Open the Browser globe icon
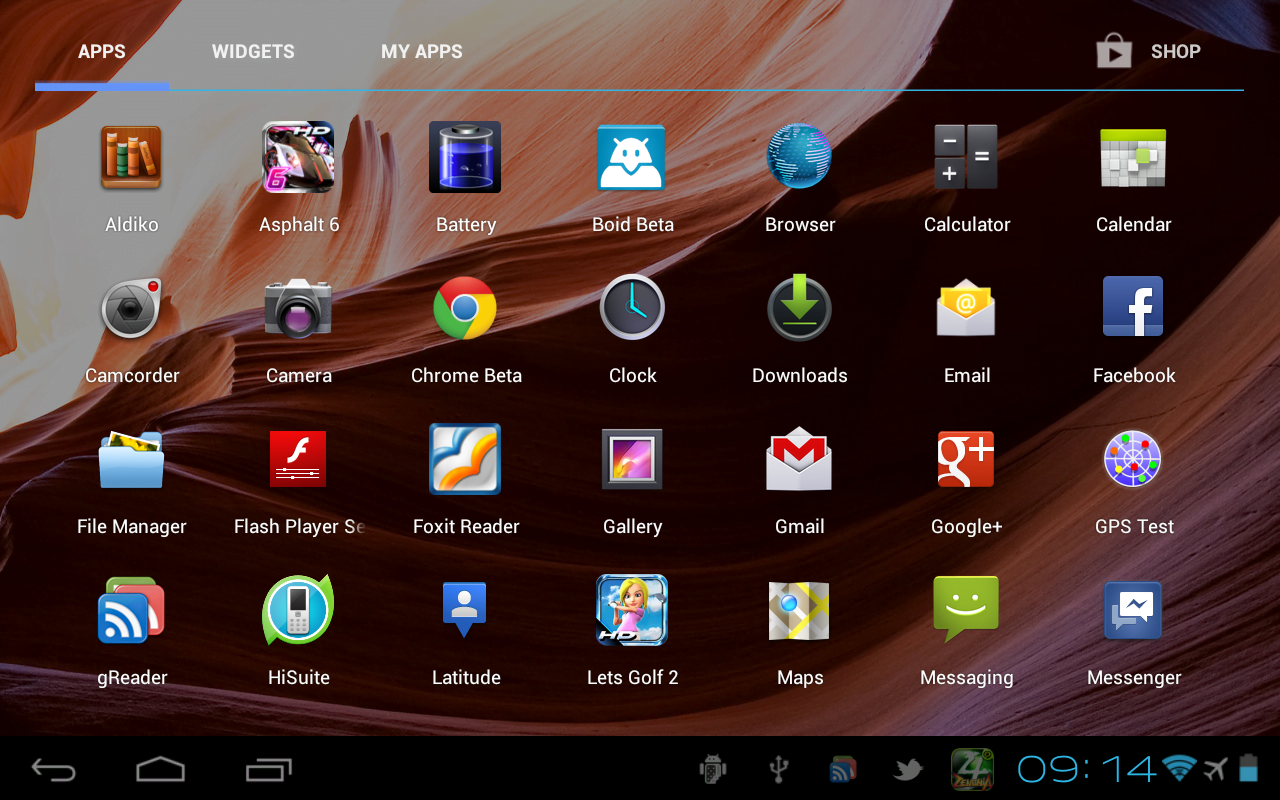 [799, 158]
